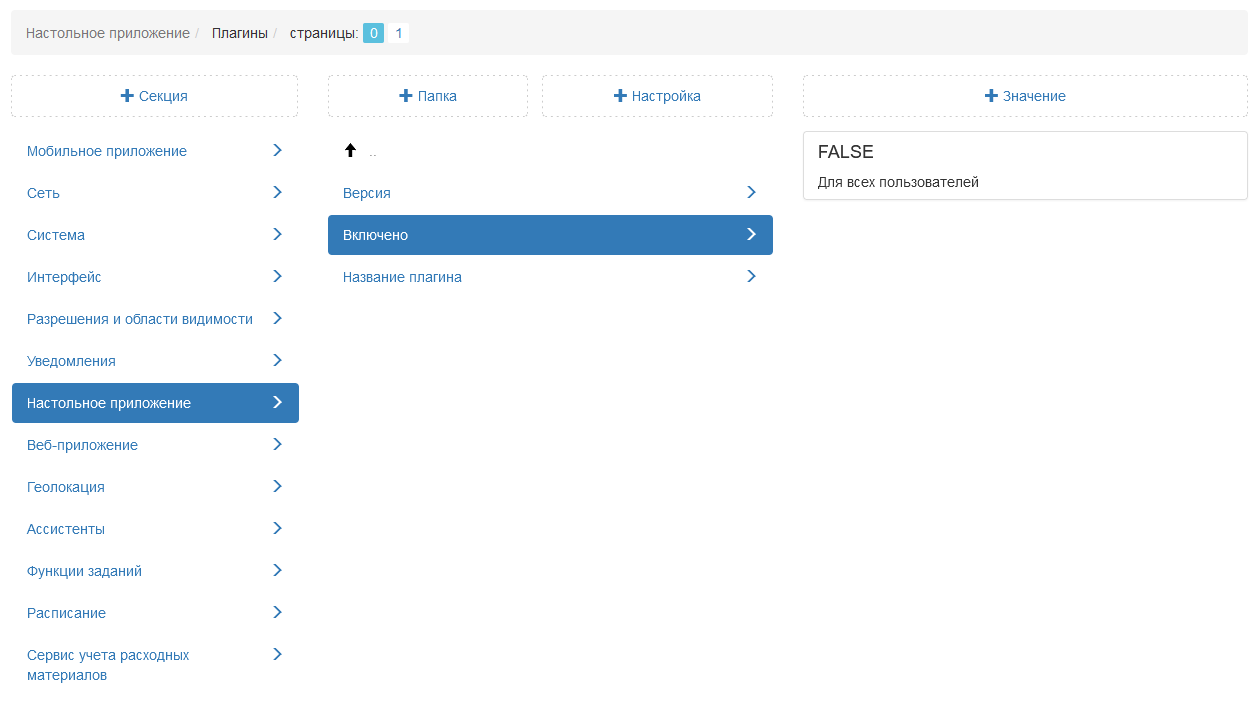Expand chevron of Версия setting
The height and width of the screenshot is (709, 1258).
pos(752,192)
